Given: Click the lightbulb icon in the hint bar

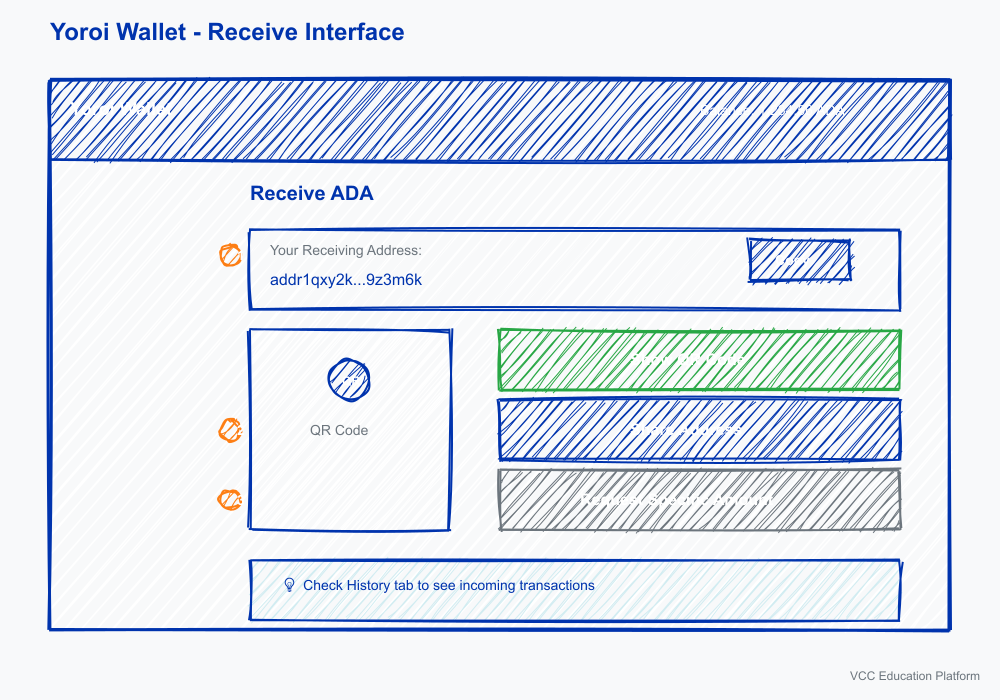Looking at the screenshot, I should pos(289,585).
